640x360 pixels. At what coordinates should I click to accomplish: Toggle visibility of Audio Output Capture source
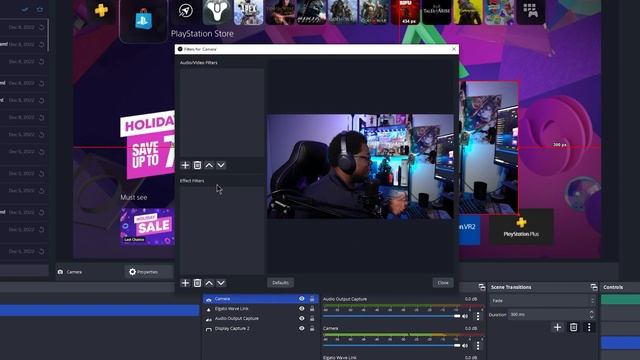[302, 318]
